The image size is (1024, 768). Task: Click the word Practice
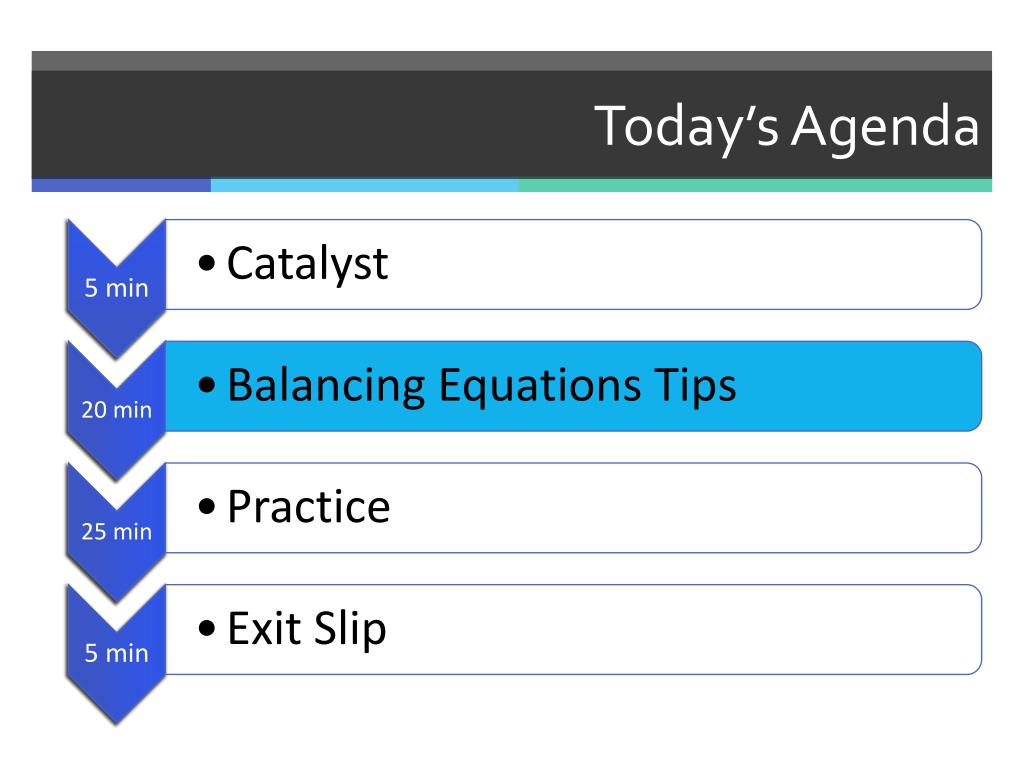[x=309, y=507]
